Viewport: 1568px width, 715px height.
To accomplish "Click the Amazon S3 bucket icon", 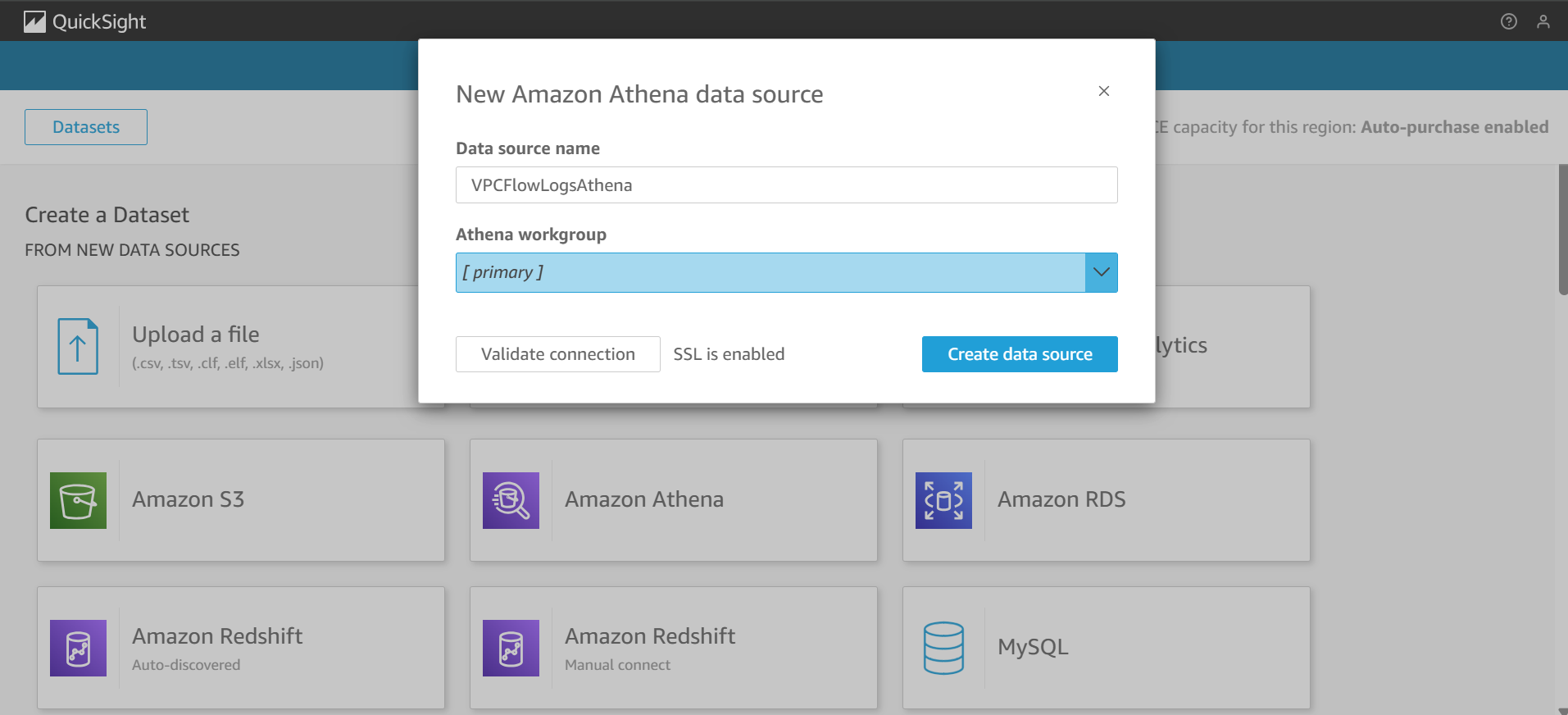I will (78, 500).
